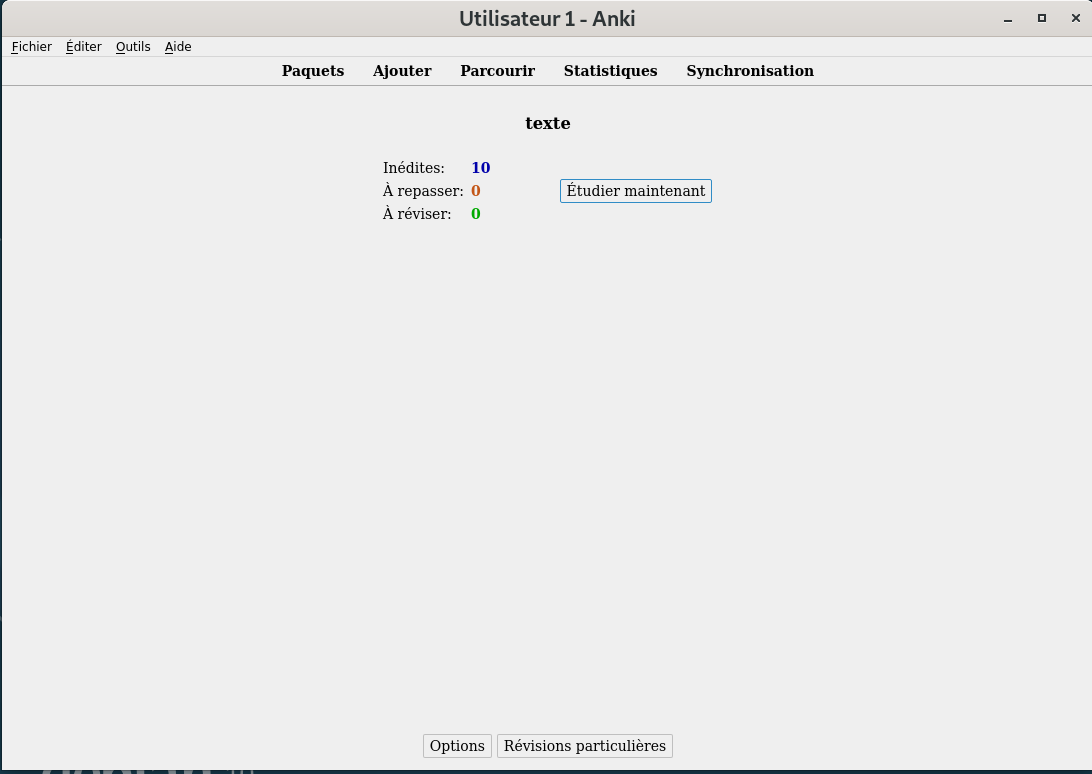Image resolution: width=1092 pixels, height=774 pixels.
Task: Select the deck title 'texte'
Action: 547,123
